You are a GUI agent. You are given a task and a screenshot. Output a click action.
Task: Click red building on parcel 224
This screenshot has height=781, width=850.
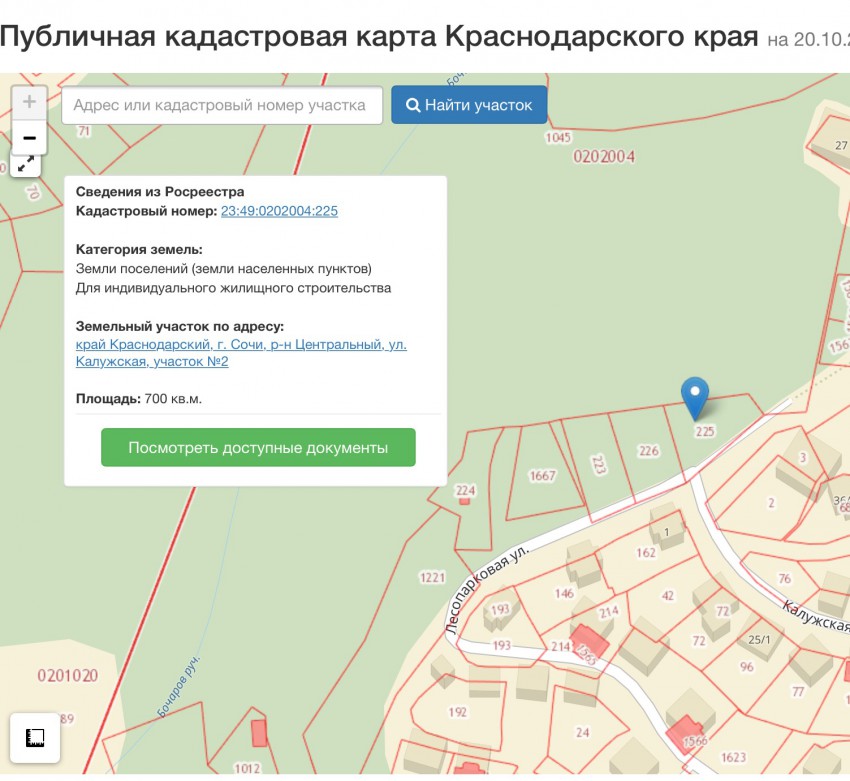[x=465, y=500]
